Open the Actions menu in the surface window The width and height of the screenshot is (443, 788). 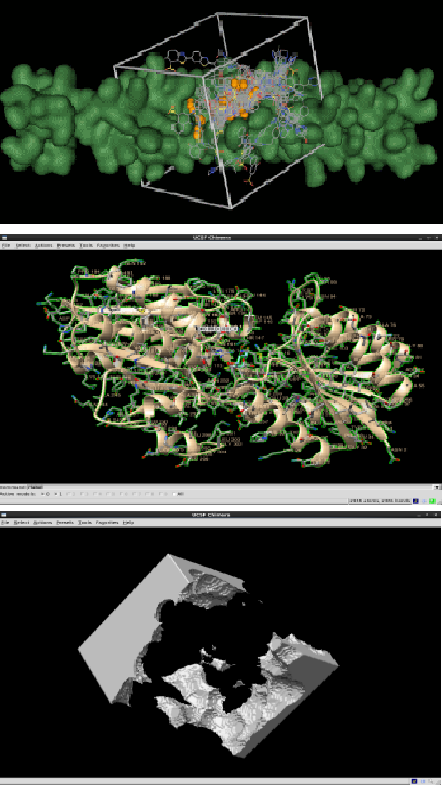pyautogui.click(x=43, y=522)
